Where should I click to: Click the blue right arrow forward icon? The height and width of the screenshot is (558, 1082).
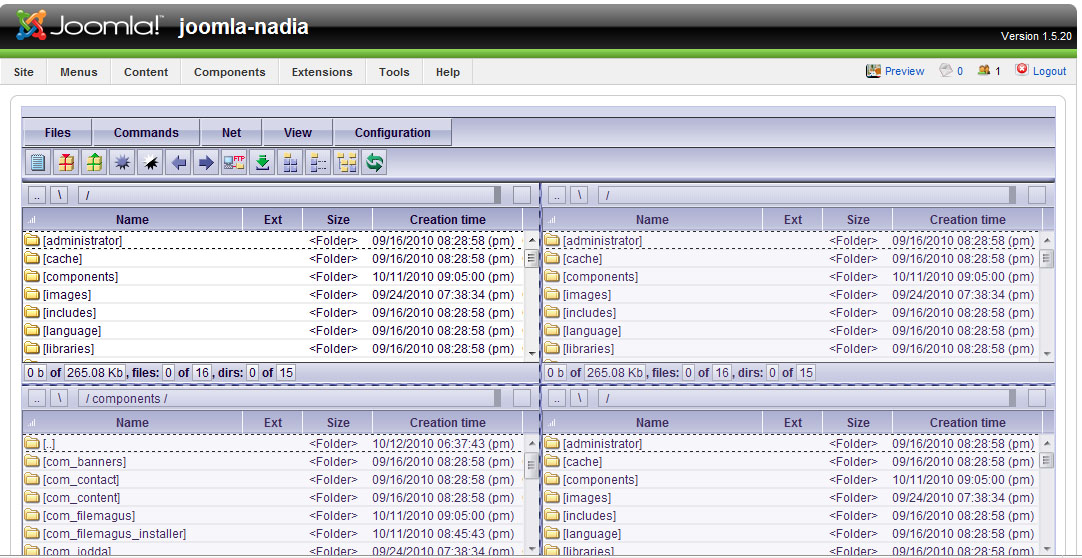(206, 163)
